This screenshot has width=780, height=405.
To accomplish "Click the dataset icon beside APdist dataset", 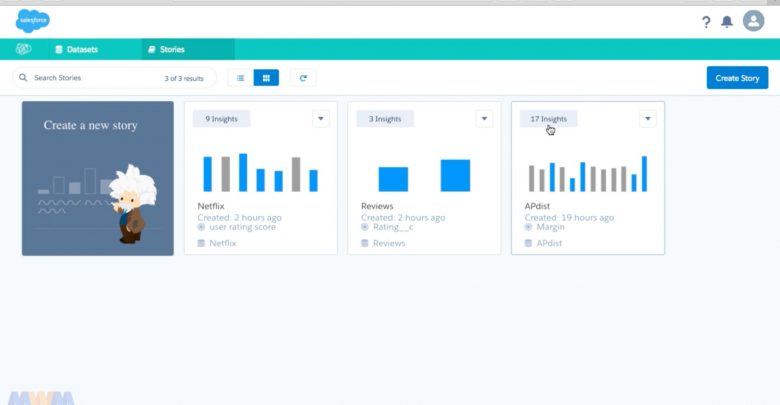I will point(528,243).
